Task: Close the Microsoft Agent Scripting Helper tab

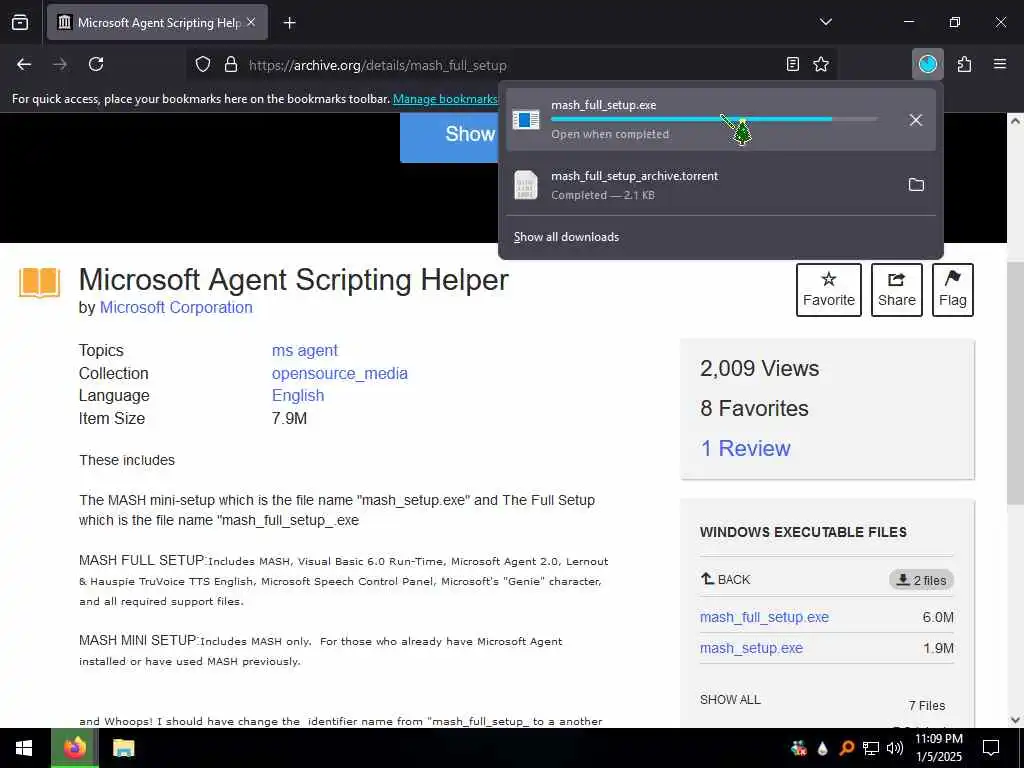Action: click(251, 22)
